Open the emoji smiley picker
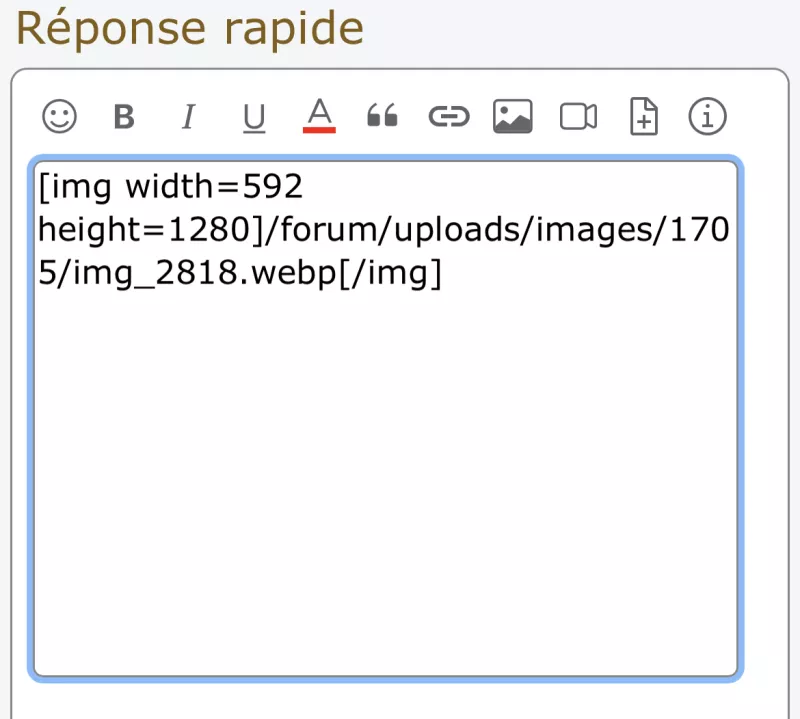Viewport: 800px width, 719px height. [60, 118]
